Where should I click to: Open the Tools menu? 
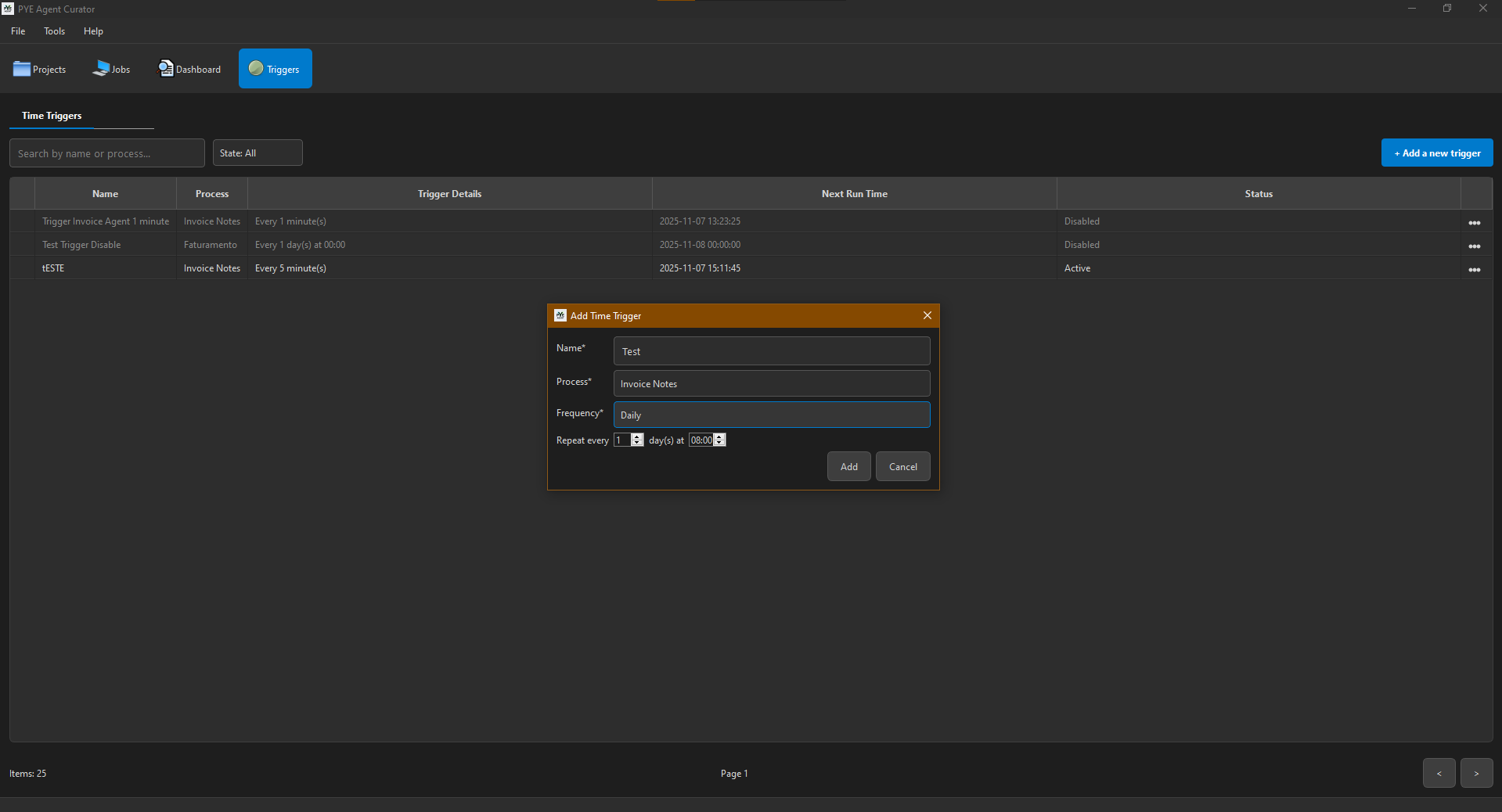[x=53, y=31]
